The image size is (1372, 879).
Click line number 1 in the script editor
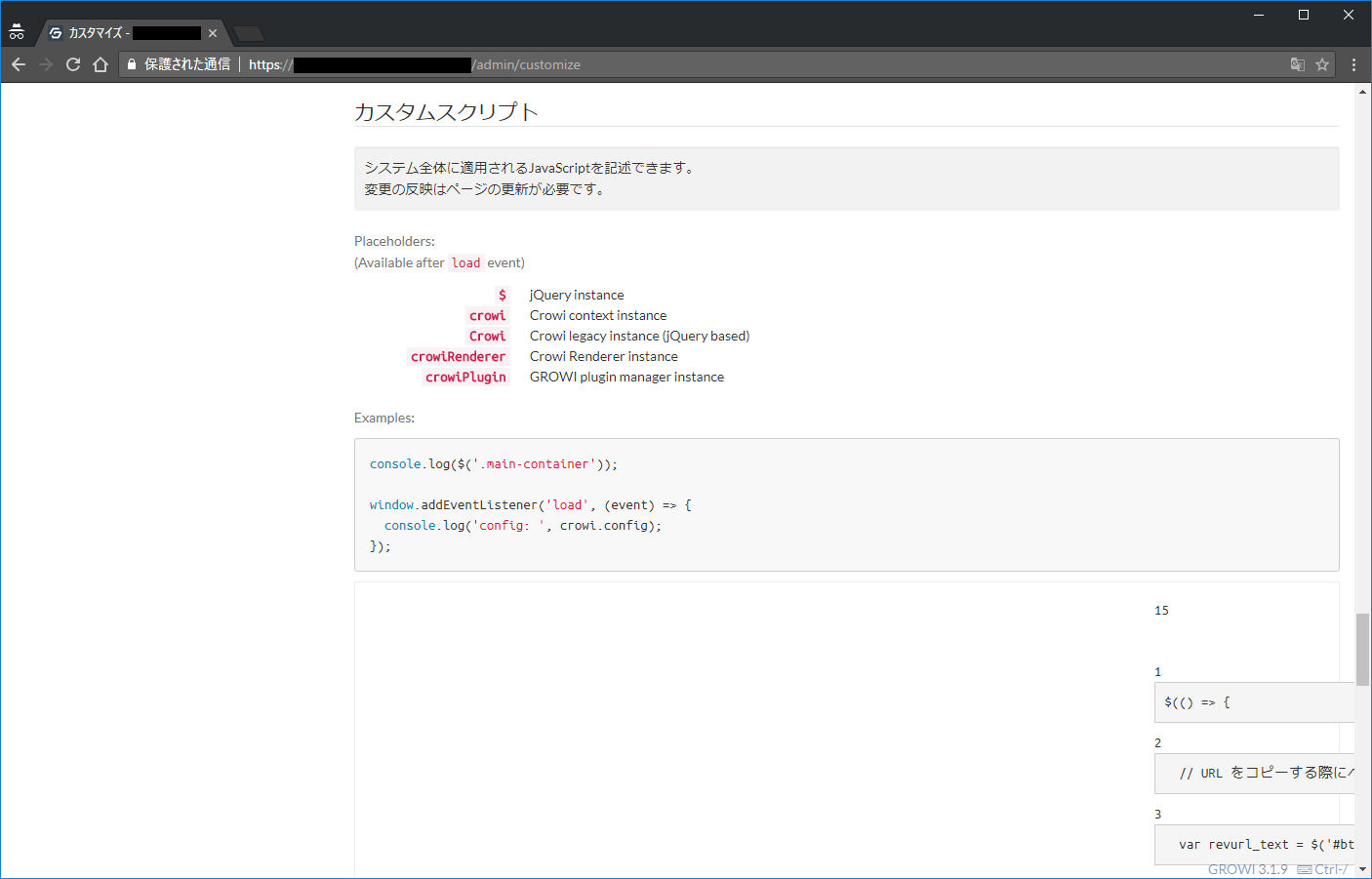tap(1157, 671)
